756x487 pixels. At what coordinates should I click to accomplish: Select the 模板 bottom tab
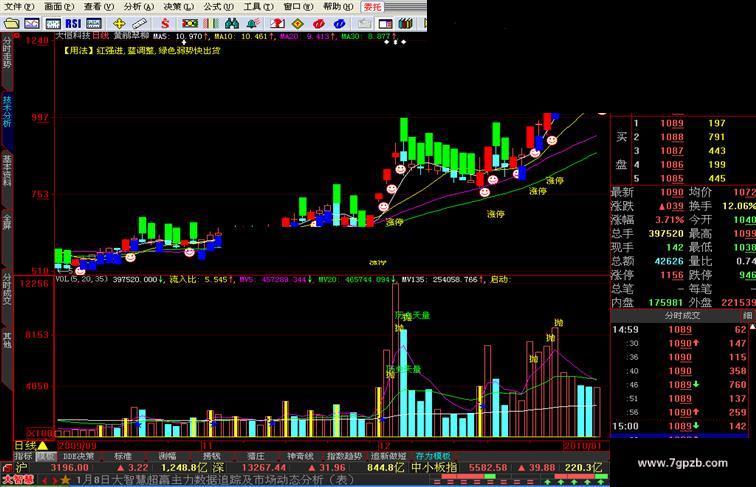[46, 456]
